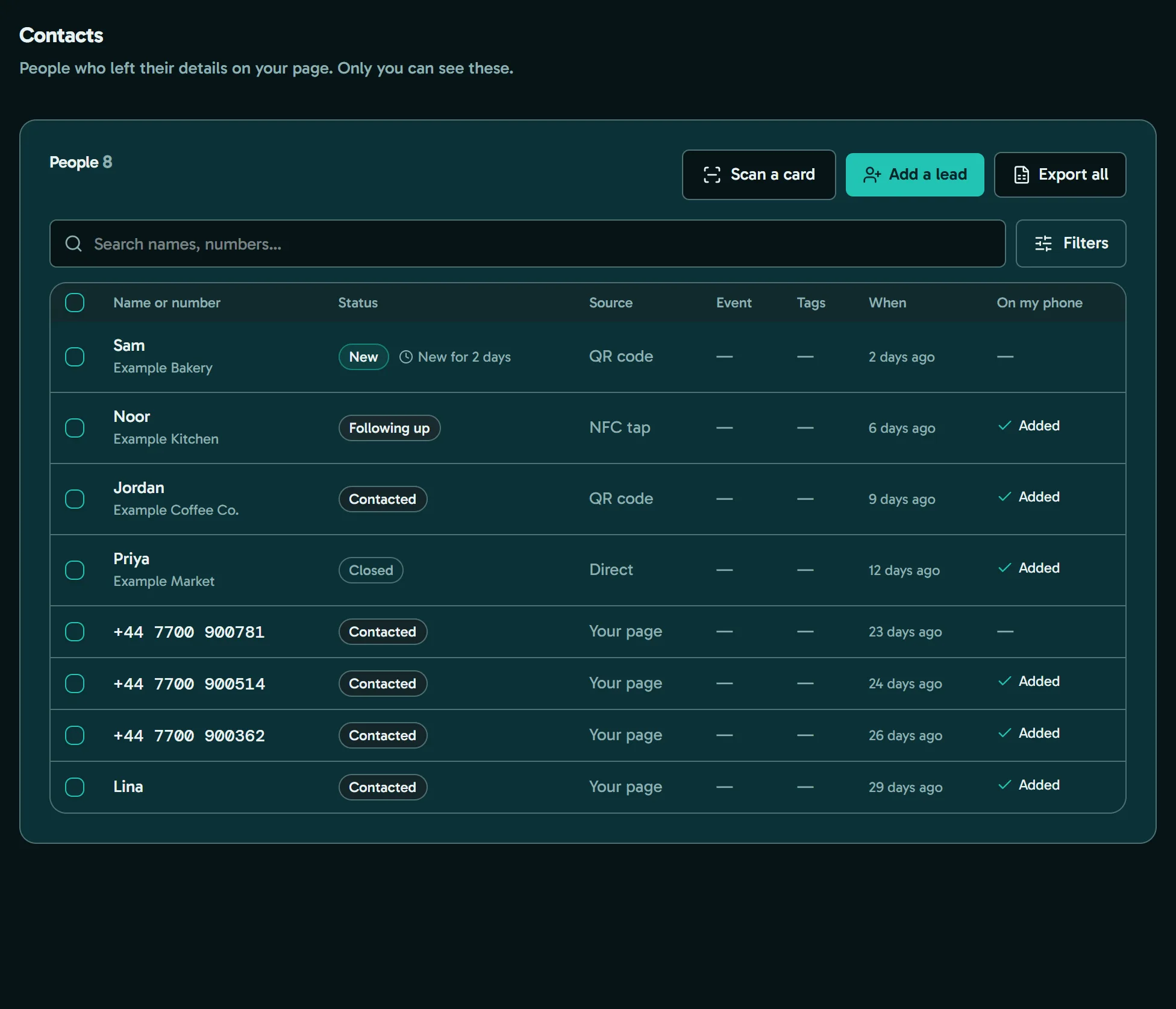Click the Direct source in Priya's row
The image size is (1176, 1009).
click(x=611, y=570)
